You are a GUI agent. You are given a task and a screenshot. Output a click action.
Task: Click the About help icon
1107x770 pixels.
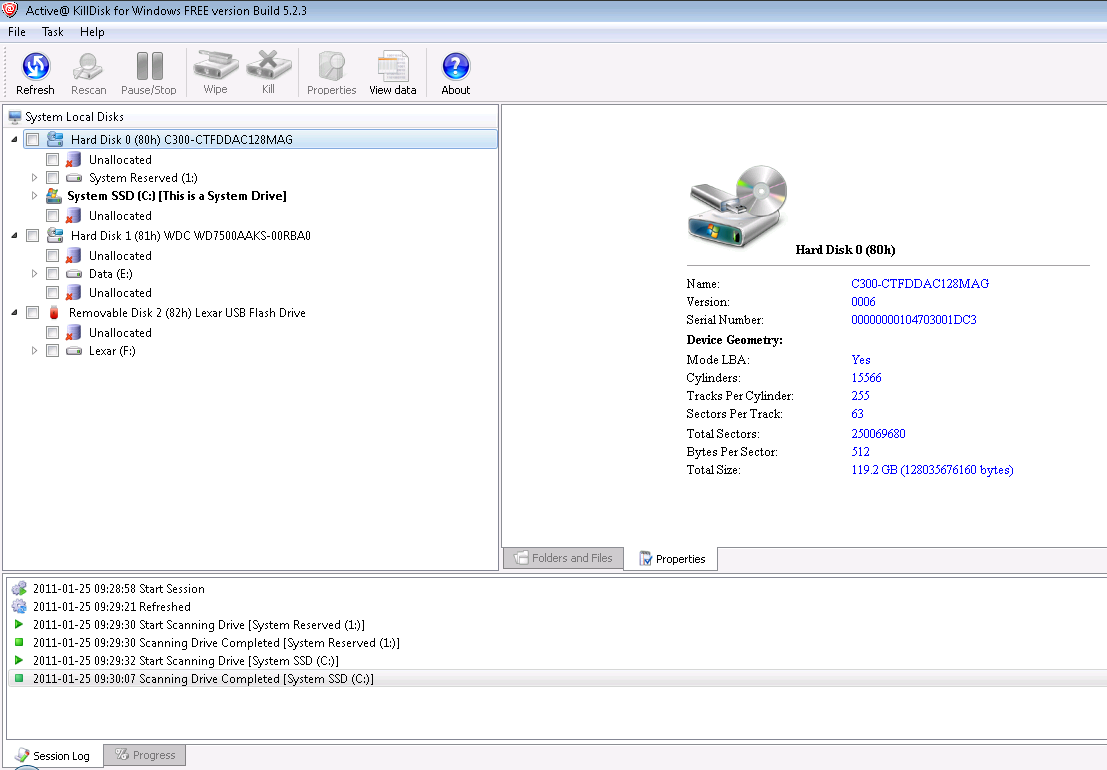pos(455,66)
